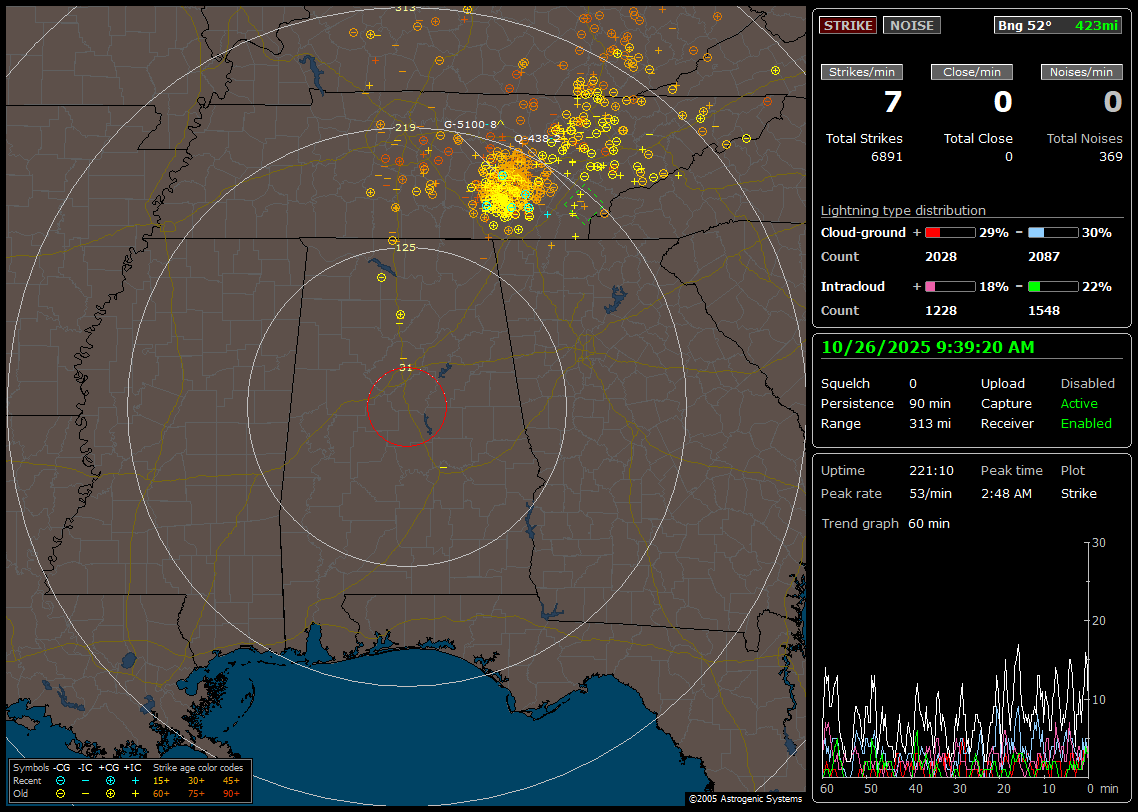The image size is (1138, 812).
Task: Select the Noises/min button
Action: 1082,72
